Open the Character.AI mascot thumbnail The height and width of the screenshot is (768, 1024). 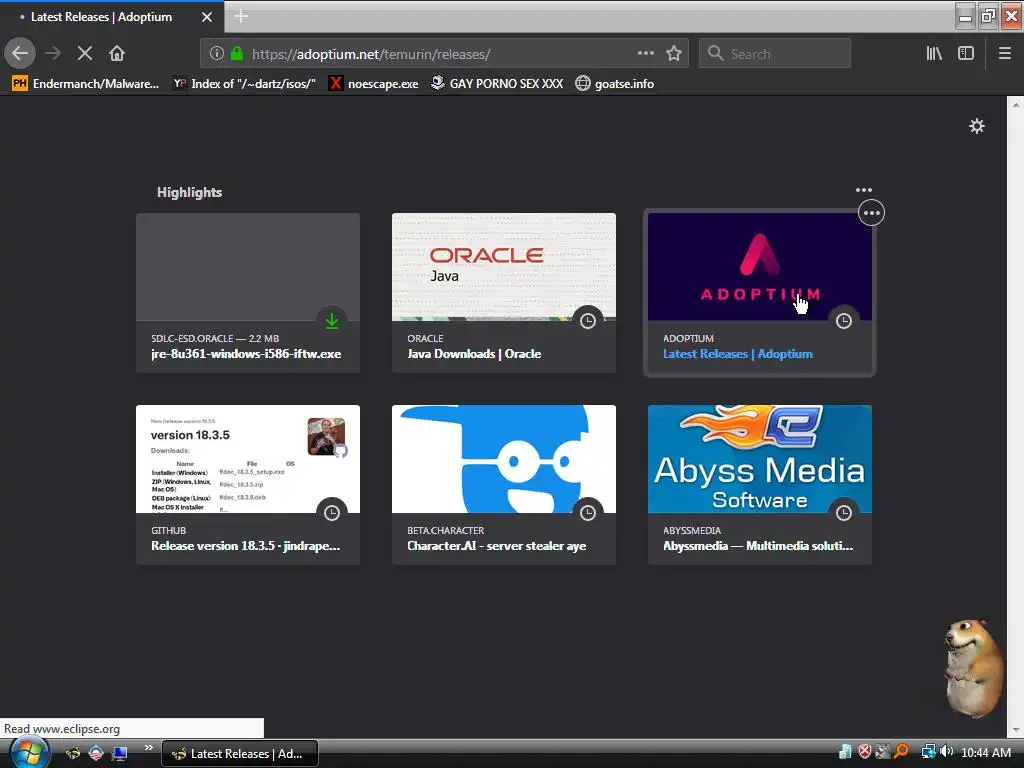click(x=504, y=459)
